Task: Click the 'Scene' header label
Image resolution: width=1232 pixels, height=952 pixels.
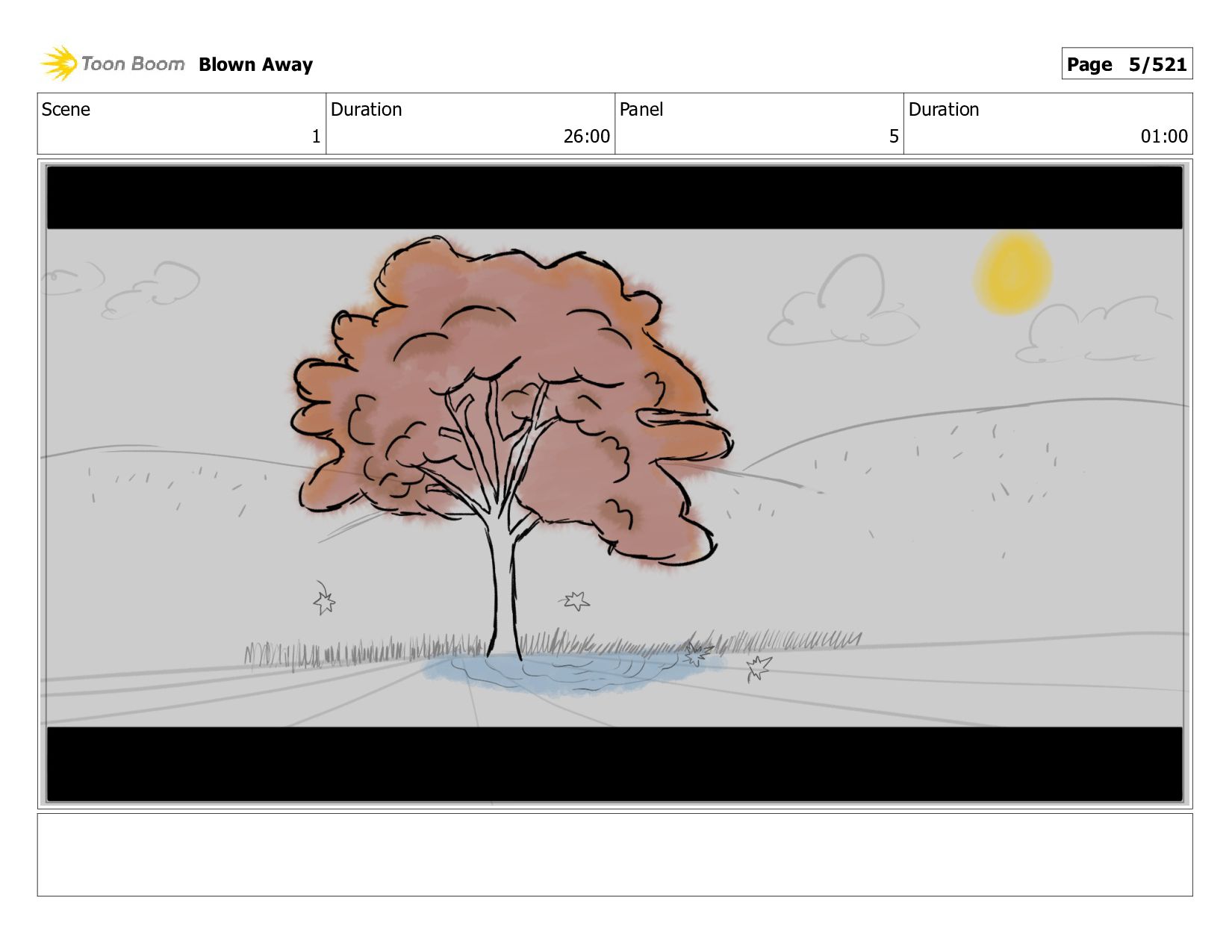Action: [66, 110]
